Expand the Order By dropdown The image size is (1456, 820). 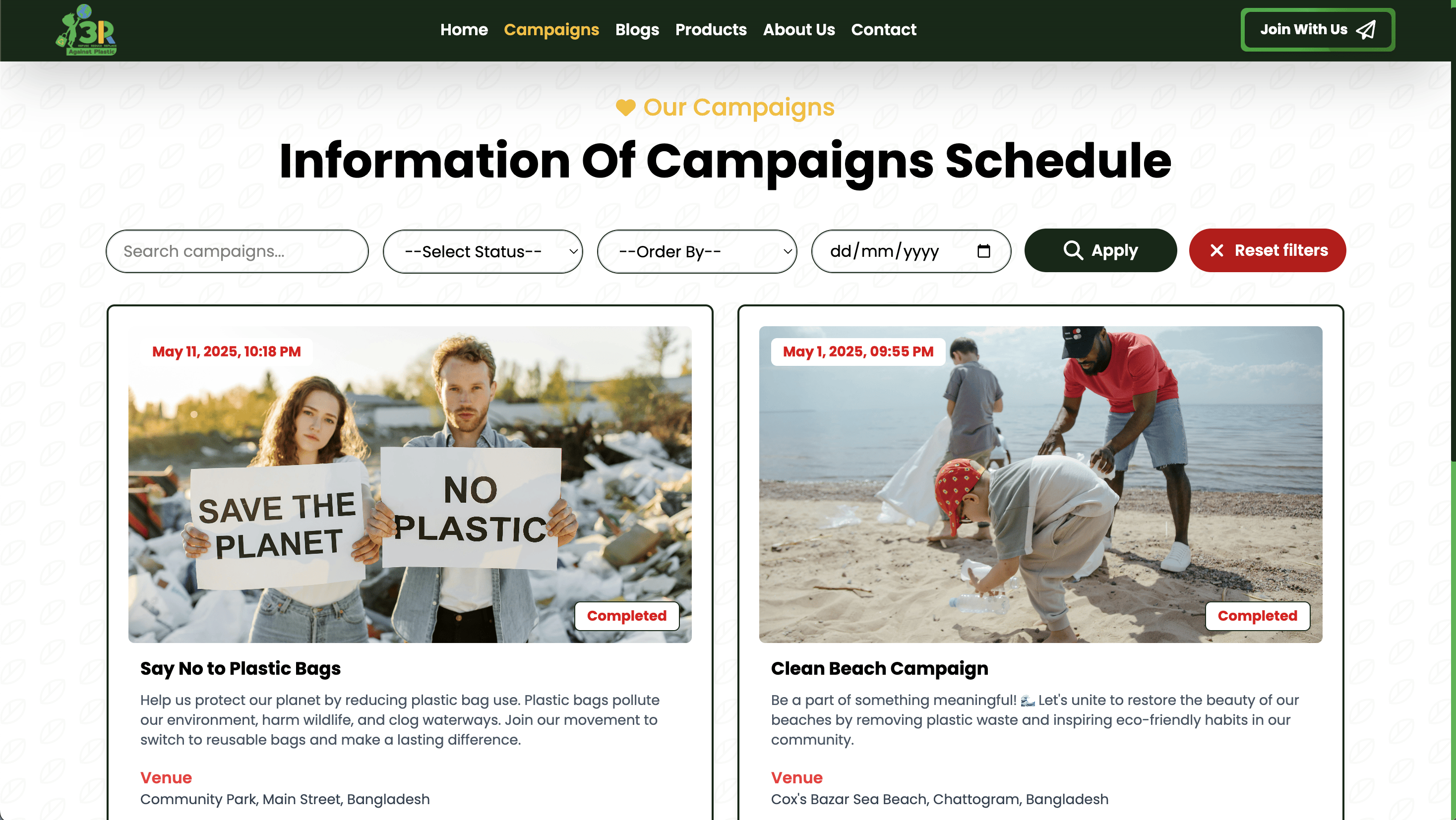(x=697, y=251)
